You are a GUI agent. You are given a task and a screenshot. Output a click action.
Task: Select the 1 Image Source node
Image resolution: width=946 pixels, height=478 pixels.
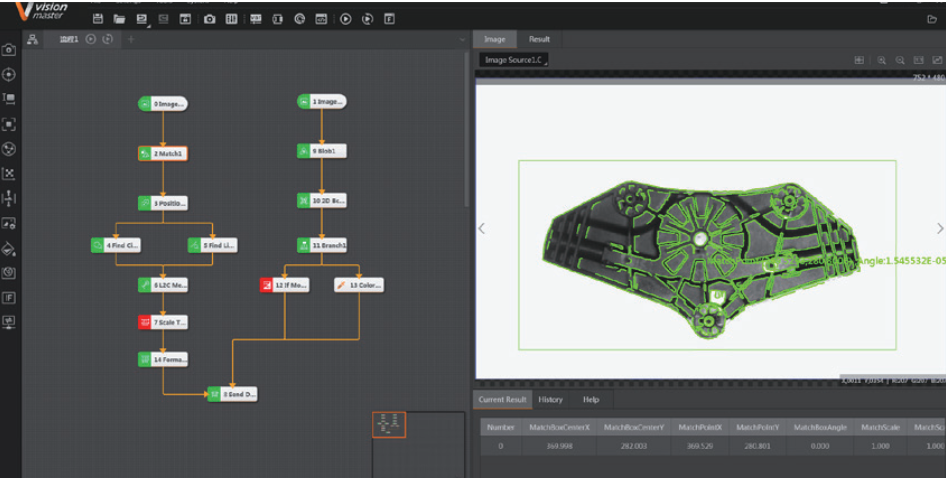click(x=322, y=101)
